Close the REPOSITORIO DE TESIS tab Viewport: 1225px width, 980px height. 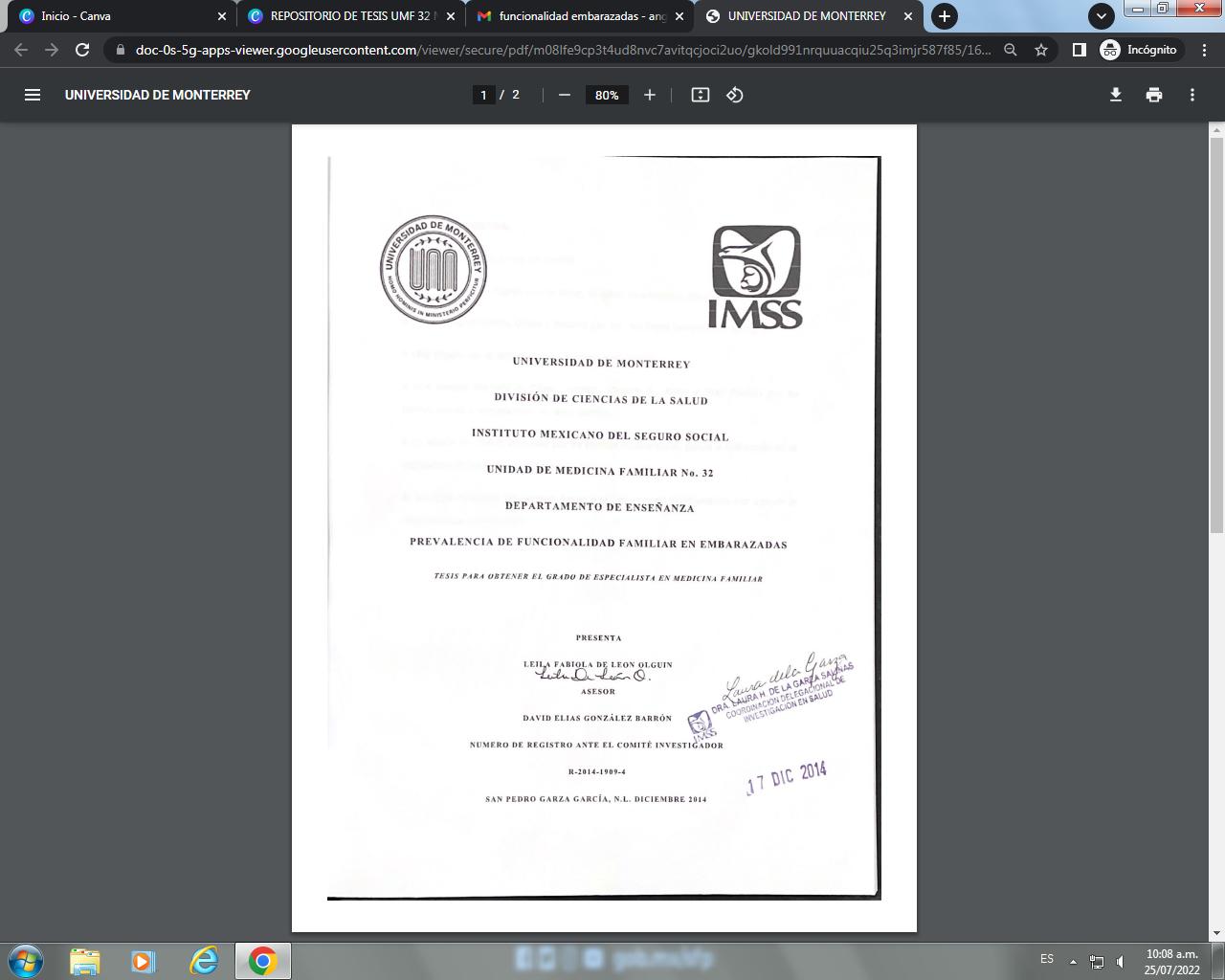[x=451, y=16]
